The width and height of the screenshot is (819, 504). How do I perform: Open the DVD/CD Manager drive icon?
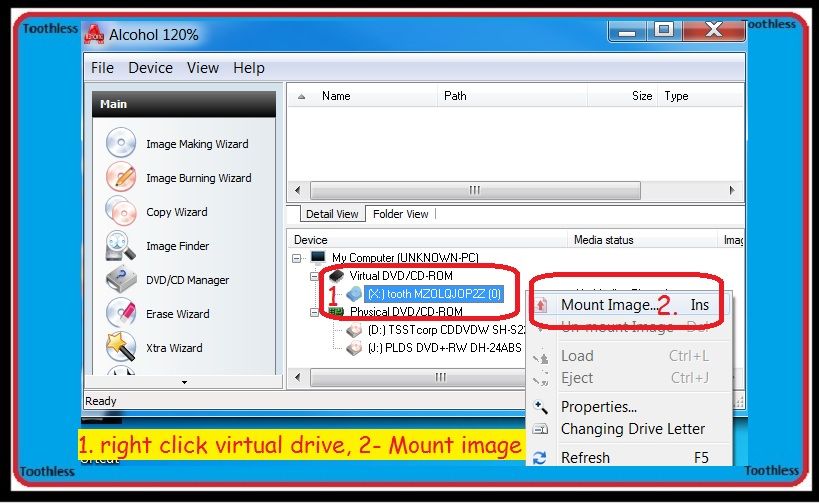[x=121, y=279]
